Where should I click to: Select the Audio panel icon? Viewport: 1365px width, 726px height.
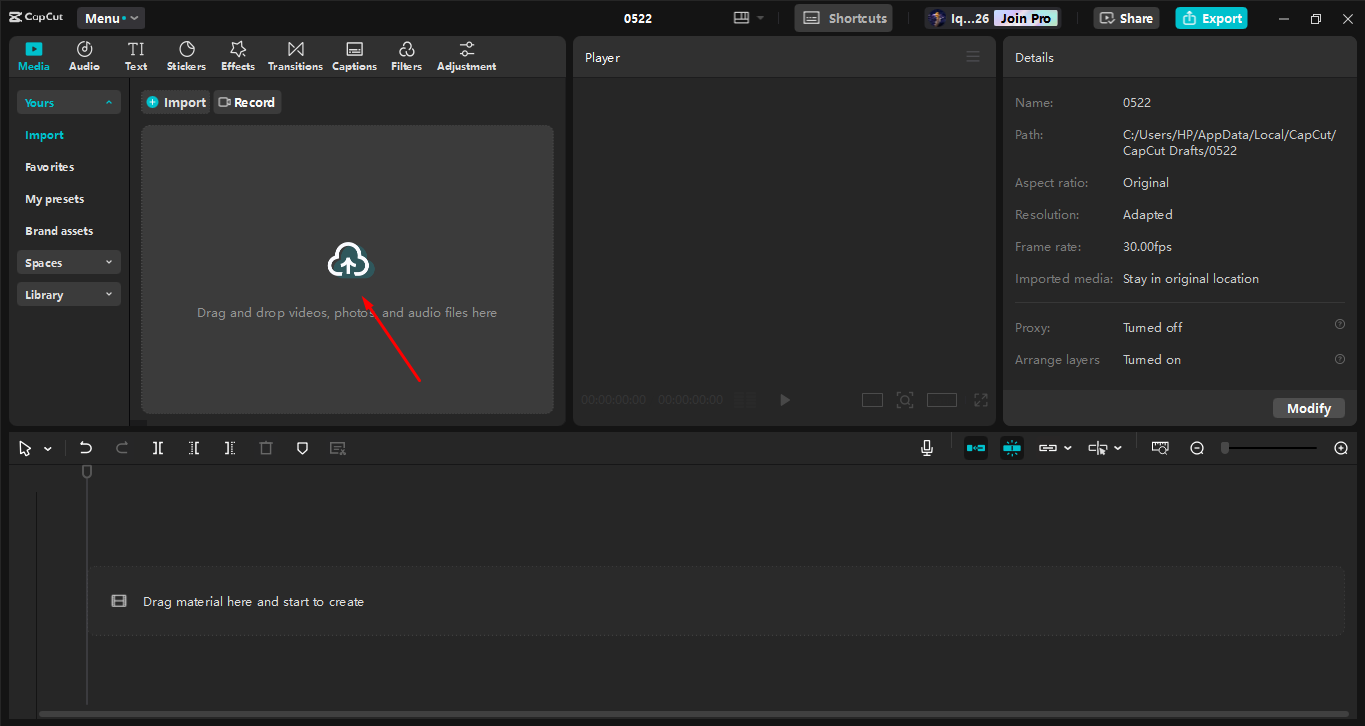point(84,55)
